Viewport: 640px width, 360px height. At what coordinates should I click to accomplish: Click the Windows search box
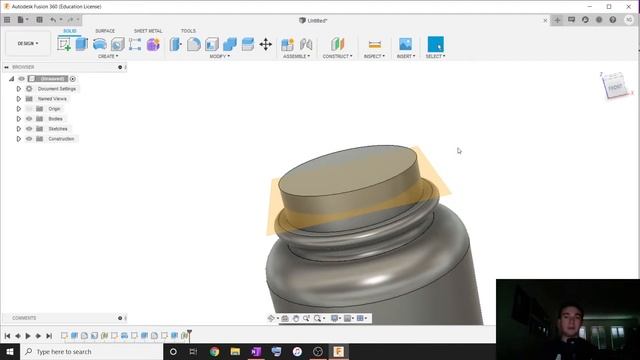click(x=91, y=351)
